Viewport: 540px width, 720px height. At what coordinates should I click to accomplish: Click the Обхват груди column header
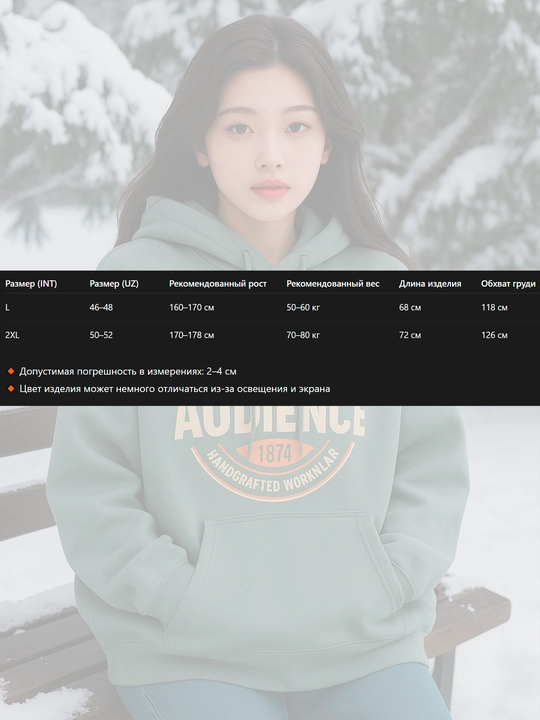508,284
